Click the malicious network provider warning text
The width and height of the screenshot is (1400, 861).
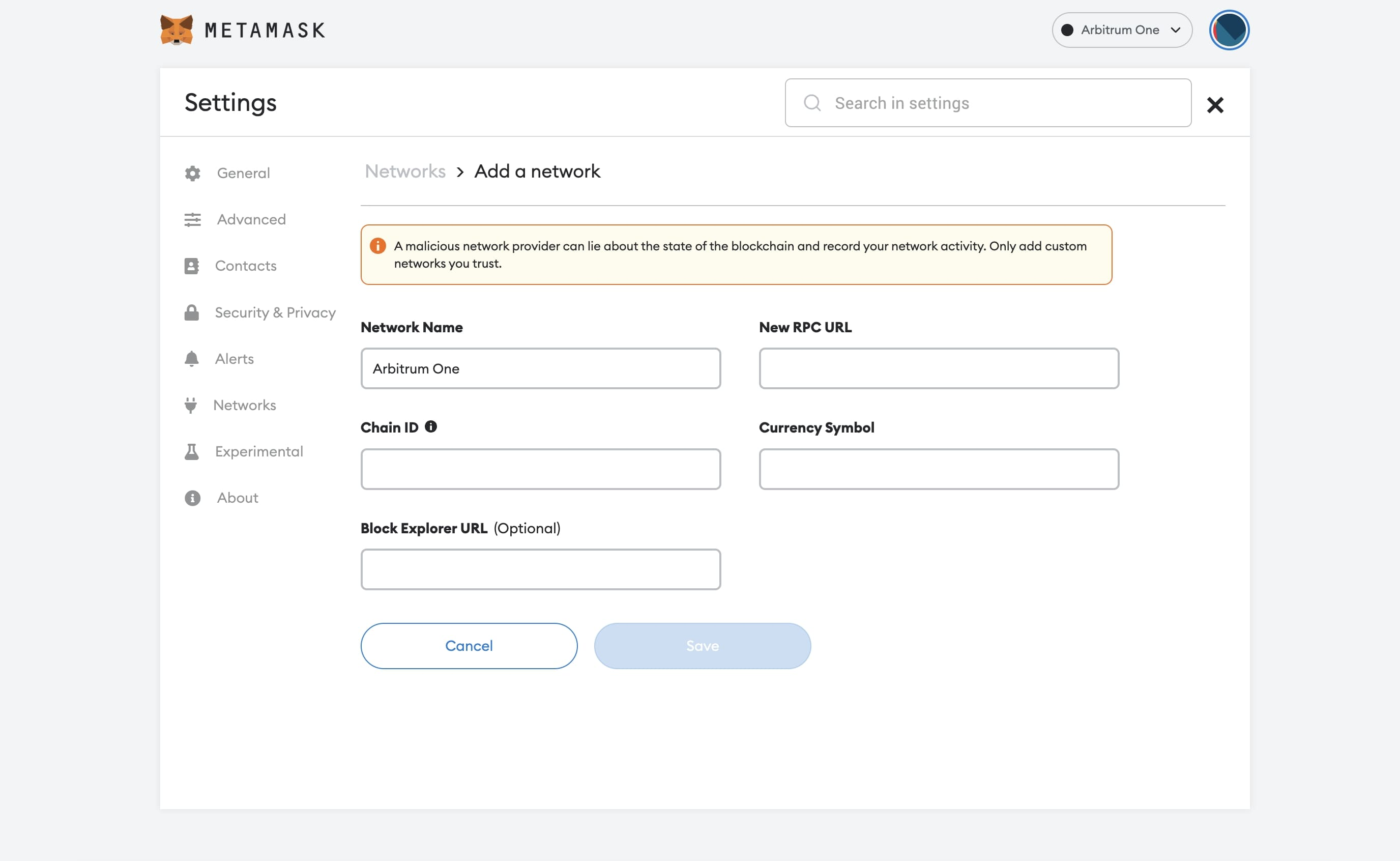[x=740, y=254]
